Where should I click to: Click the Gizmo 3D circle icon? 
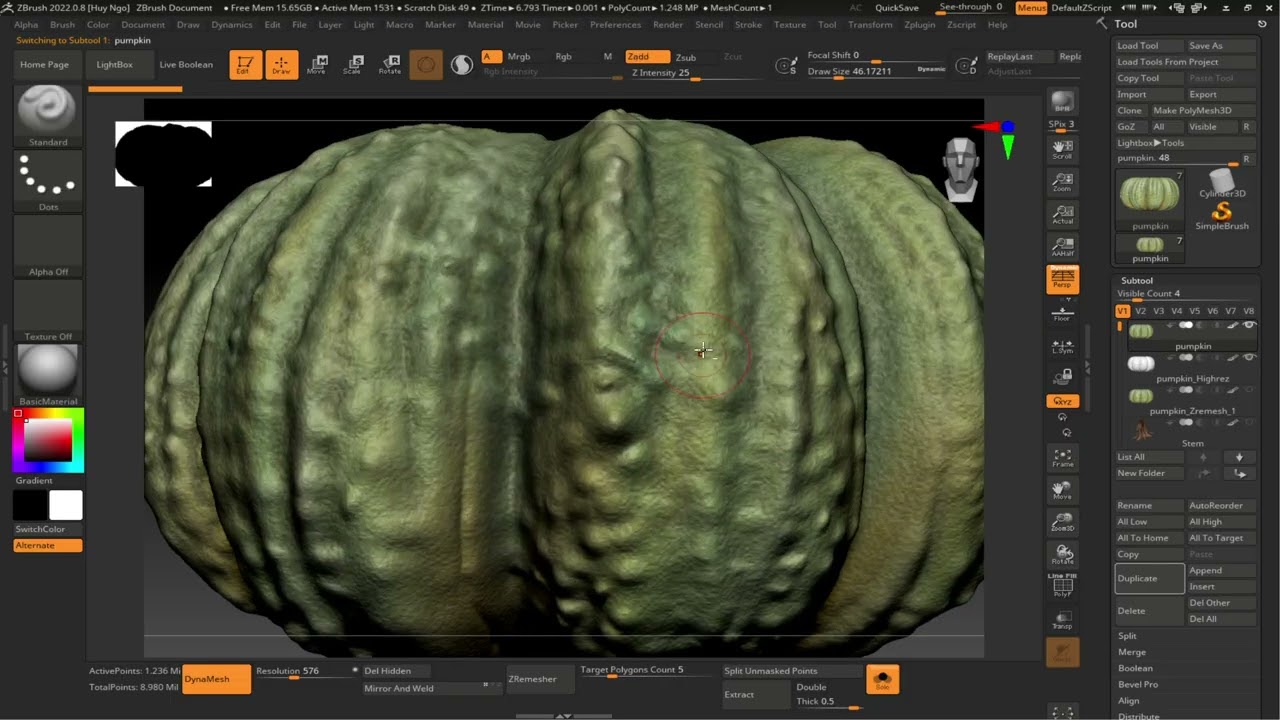pos(426,65)
